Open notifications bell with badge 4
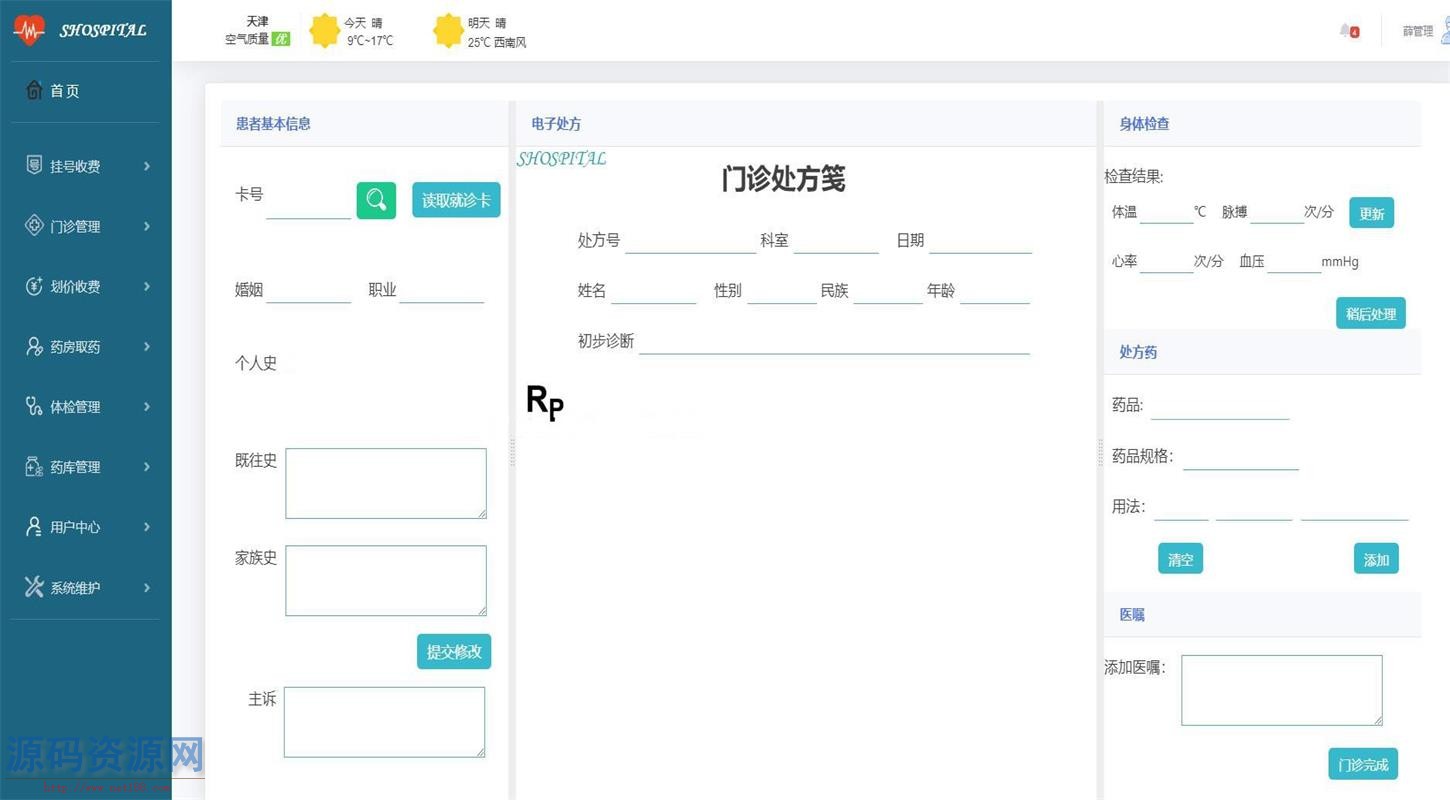1450x800 pixels. [x=1349, y=31]
